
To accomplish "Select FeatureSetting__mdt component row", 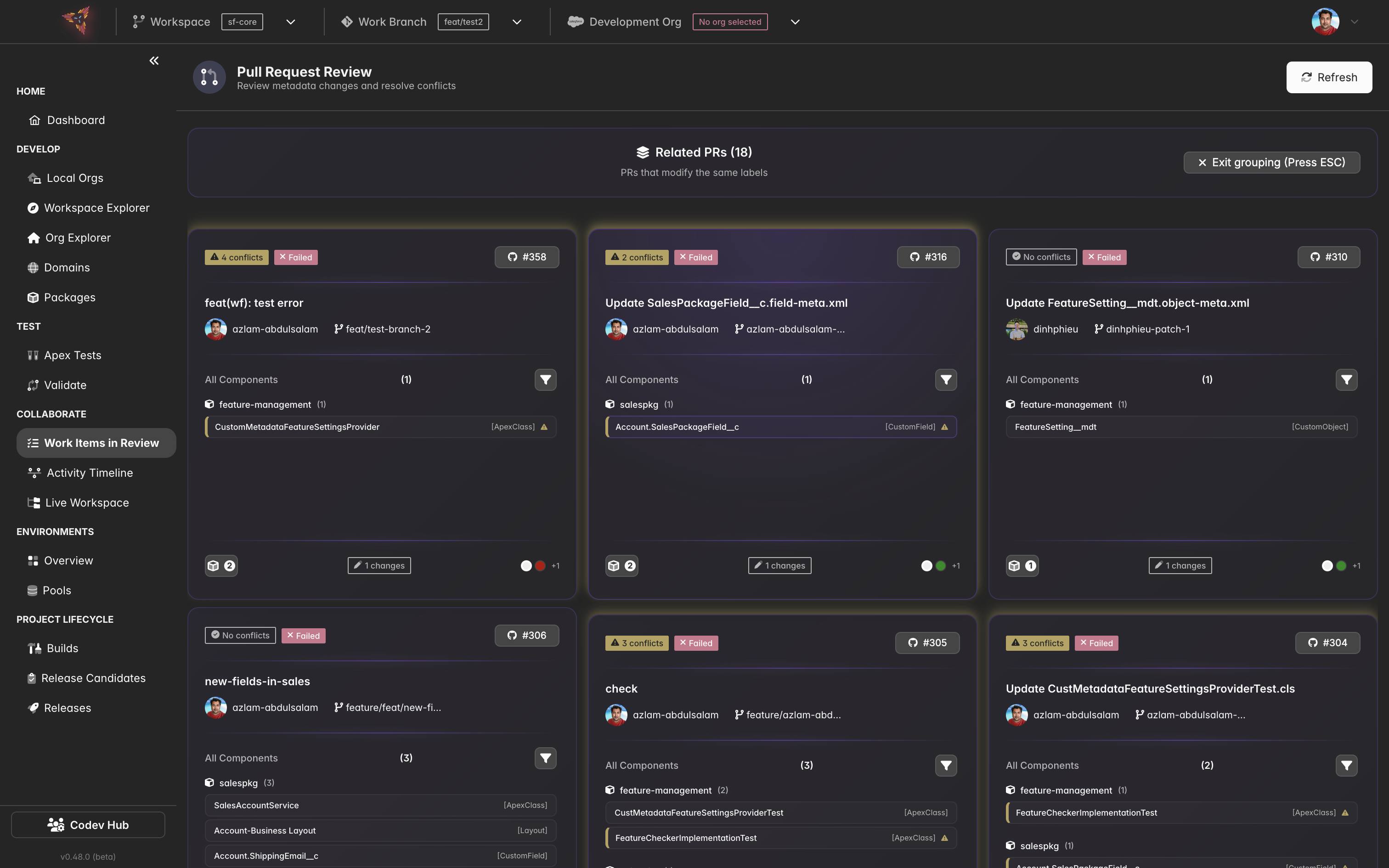I will 1181,427.
